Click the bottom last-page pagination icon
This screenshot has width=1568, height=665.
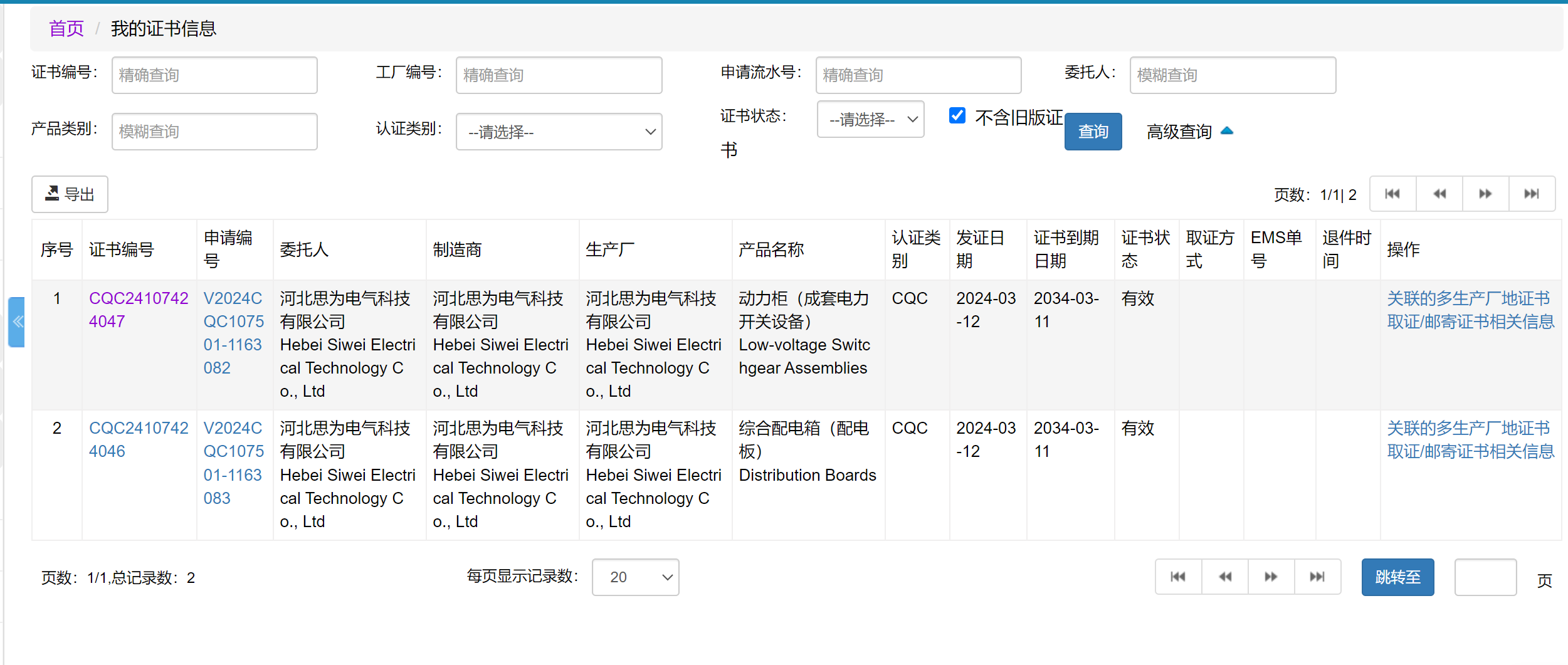[x=1318, y=577]
